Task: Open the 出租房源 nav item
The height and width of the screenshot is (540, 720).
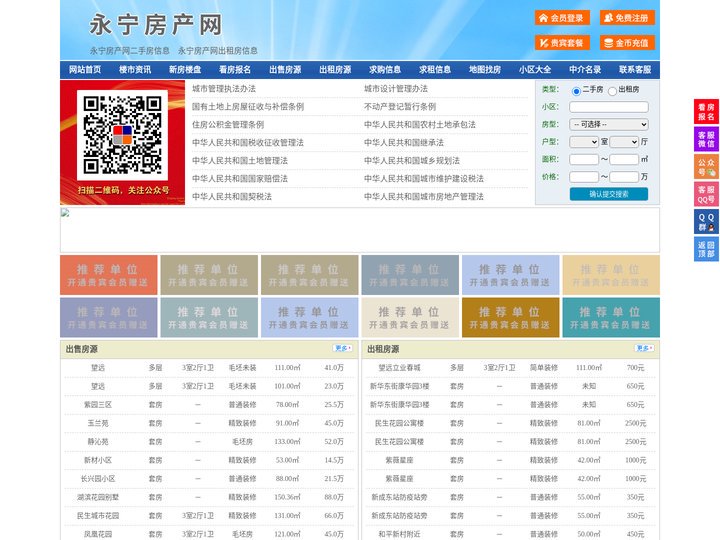Action: pyautogui.click(x=335, y=70)
